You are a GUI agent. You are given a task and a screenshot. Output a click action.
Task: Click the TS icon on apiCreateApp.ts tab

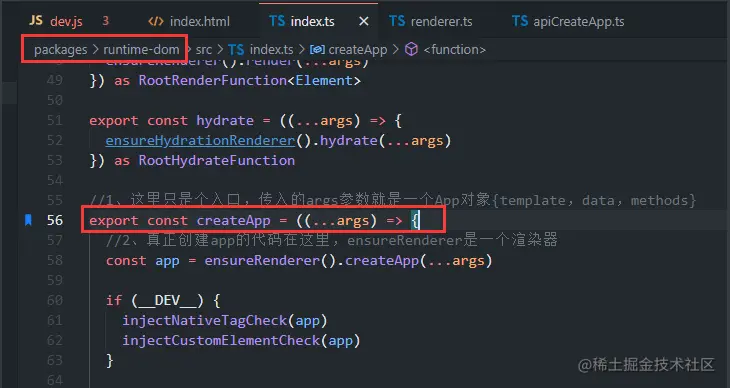pos(520,21)
